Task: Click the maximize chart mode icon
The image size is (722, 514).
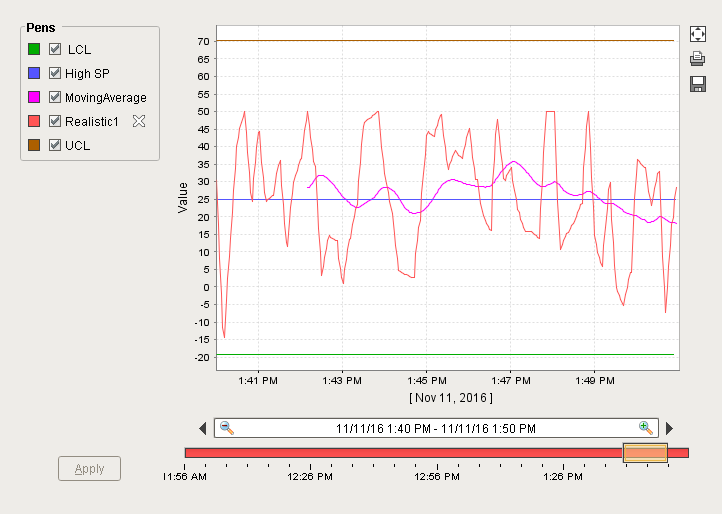Action: tap(698, 34)
